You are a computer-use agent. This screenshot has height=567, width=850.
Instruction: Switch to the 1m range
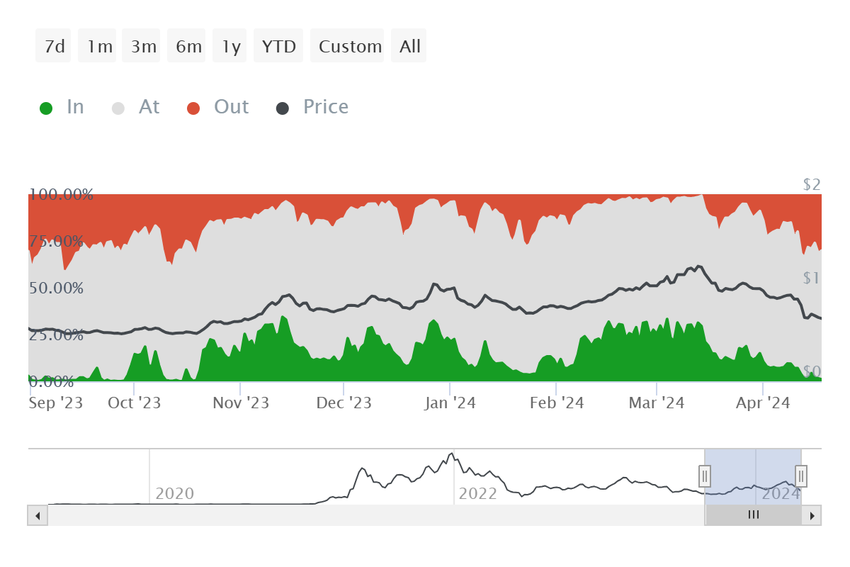(x=97, y=46)
